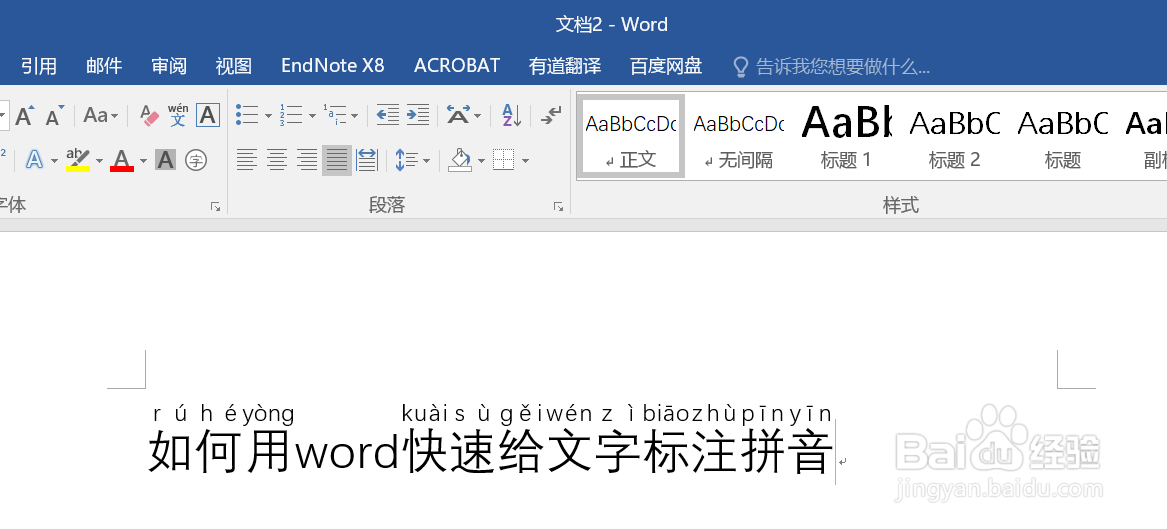Image resolution: width=1167 pixels, height=529 pixels.
Task: Click the pinyin text "kuài" above 快
Action: tap(424, 414)
